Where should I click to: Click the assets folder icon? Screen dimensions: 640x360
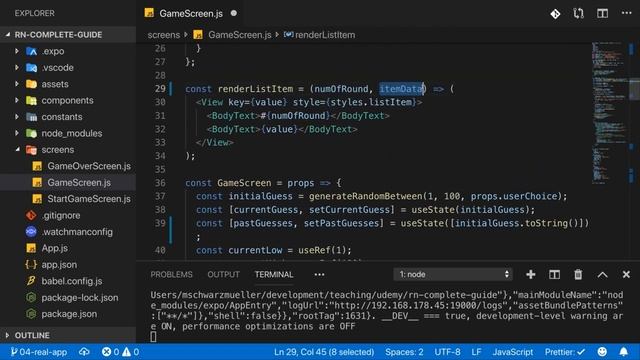pyautogui.click(x=31, y=84)
